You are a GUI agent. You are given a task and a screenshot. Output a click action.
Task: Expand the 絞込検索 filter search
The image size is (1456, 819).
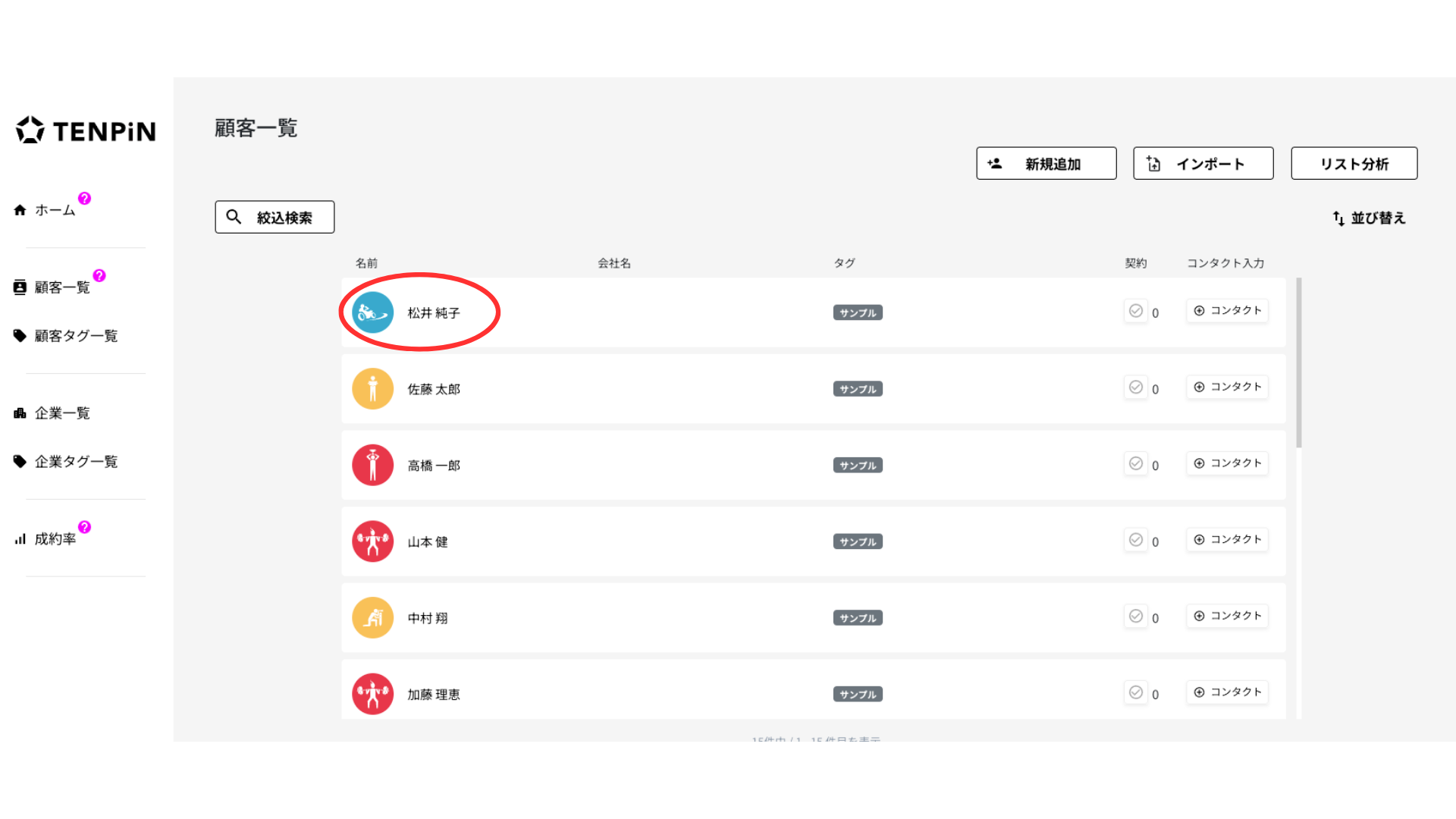pos(275,218)
